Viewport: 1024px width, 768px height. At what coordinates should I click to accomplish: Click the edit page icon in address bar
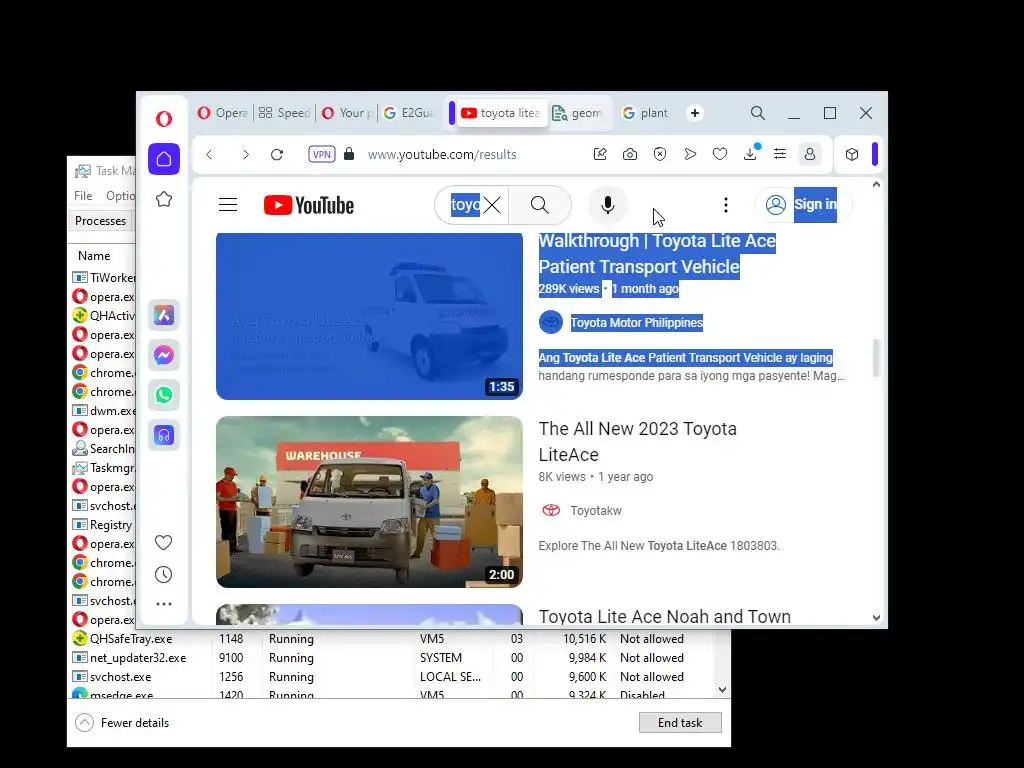[x=600, y=154]
